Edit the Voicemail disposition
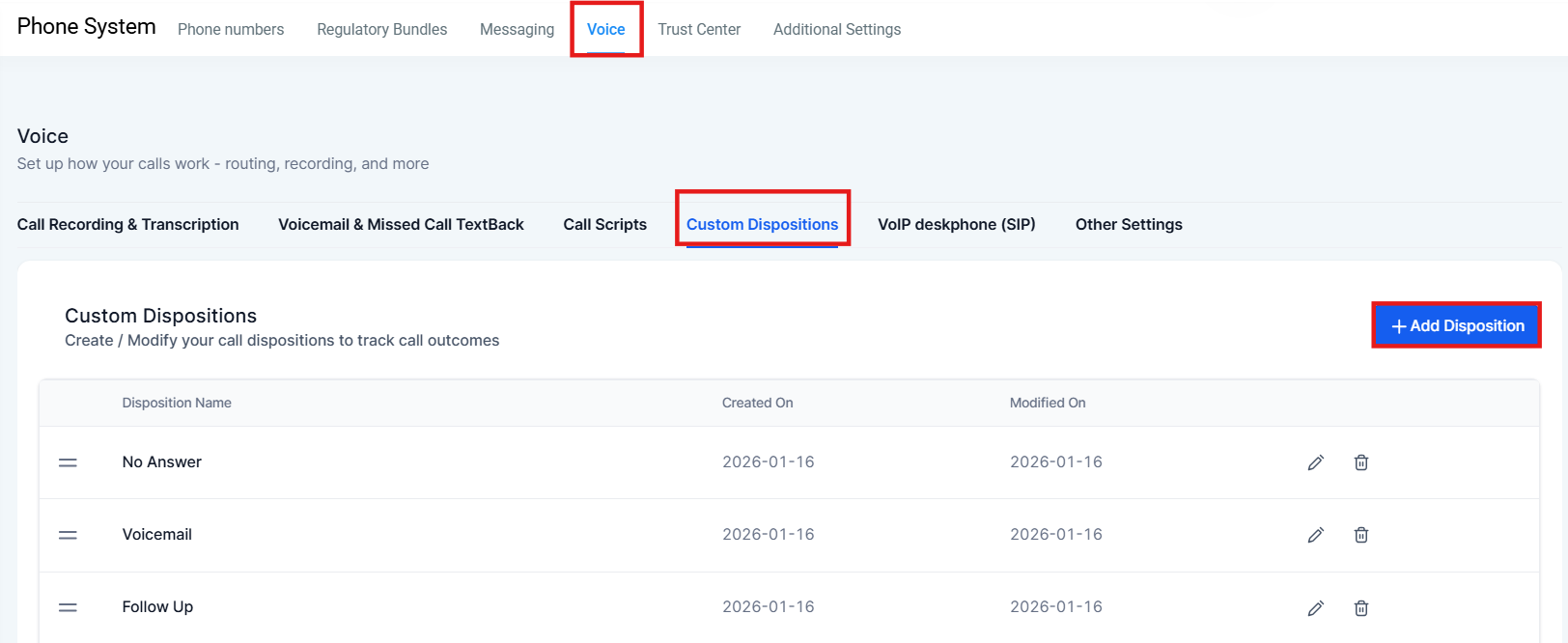 point(1315,535)
